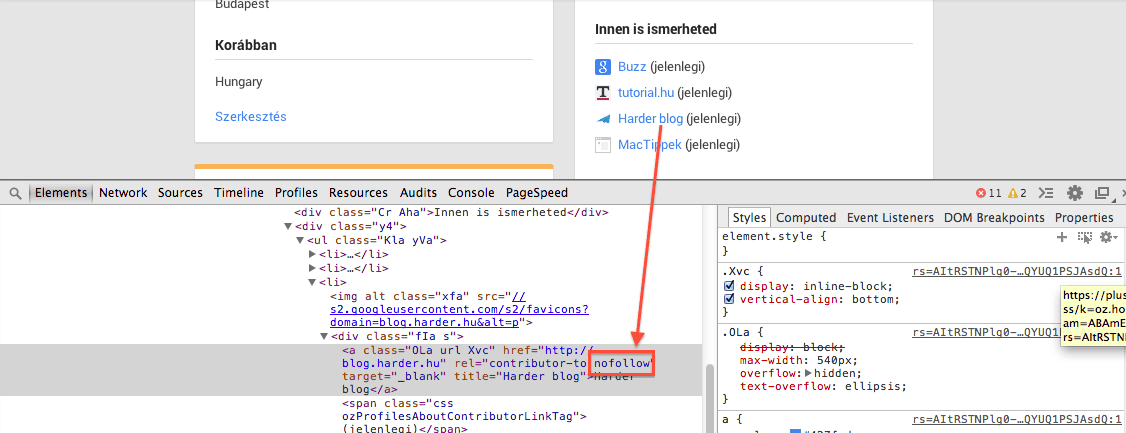The image size is (1126, 433).
Task: Open Styles pane gear dropdown
Action: [x=1108, y=237]
